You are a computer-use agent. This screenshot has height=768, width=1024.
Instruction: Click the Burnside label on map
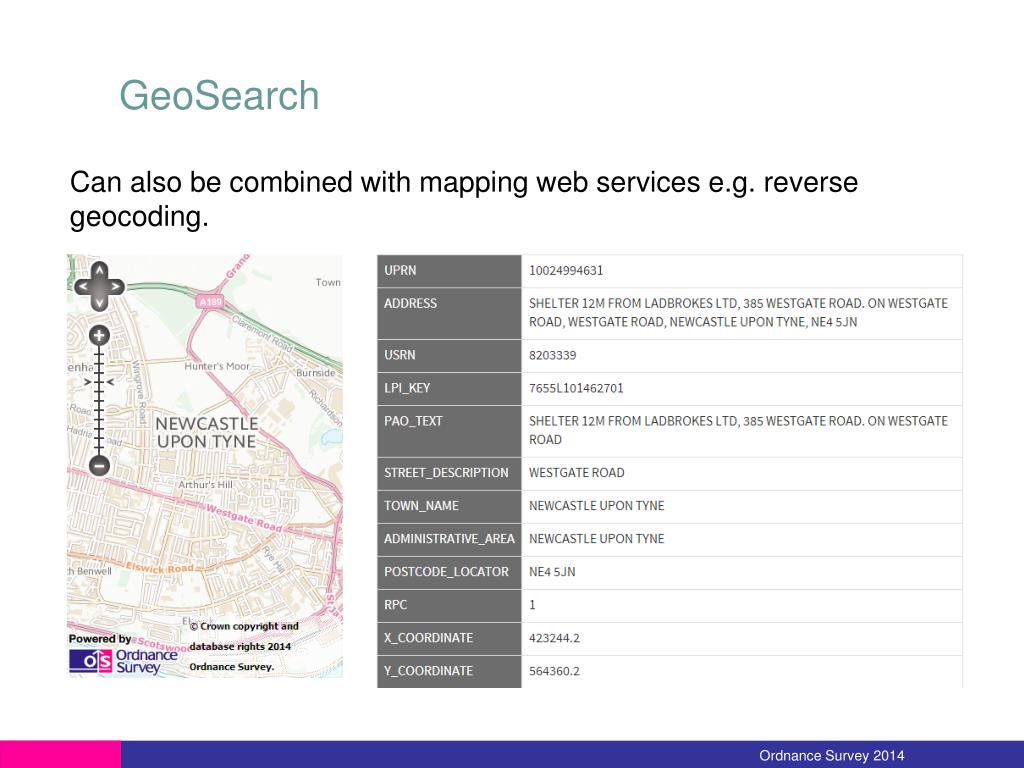coord(315,373)
